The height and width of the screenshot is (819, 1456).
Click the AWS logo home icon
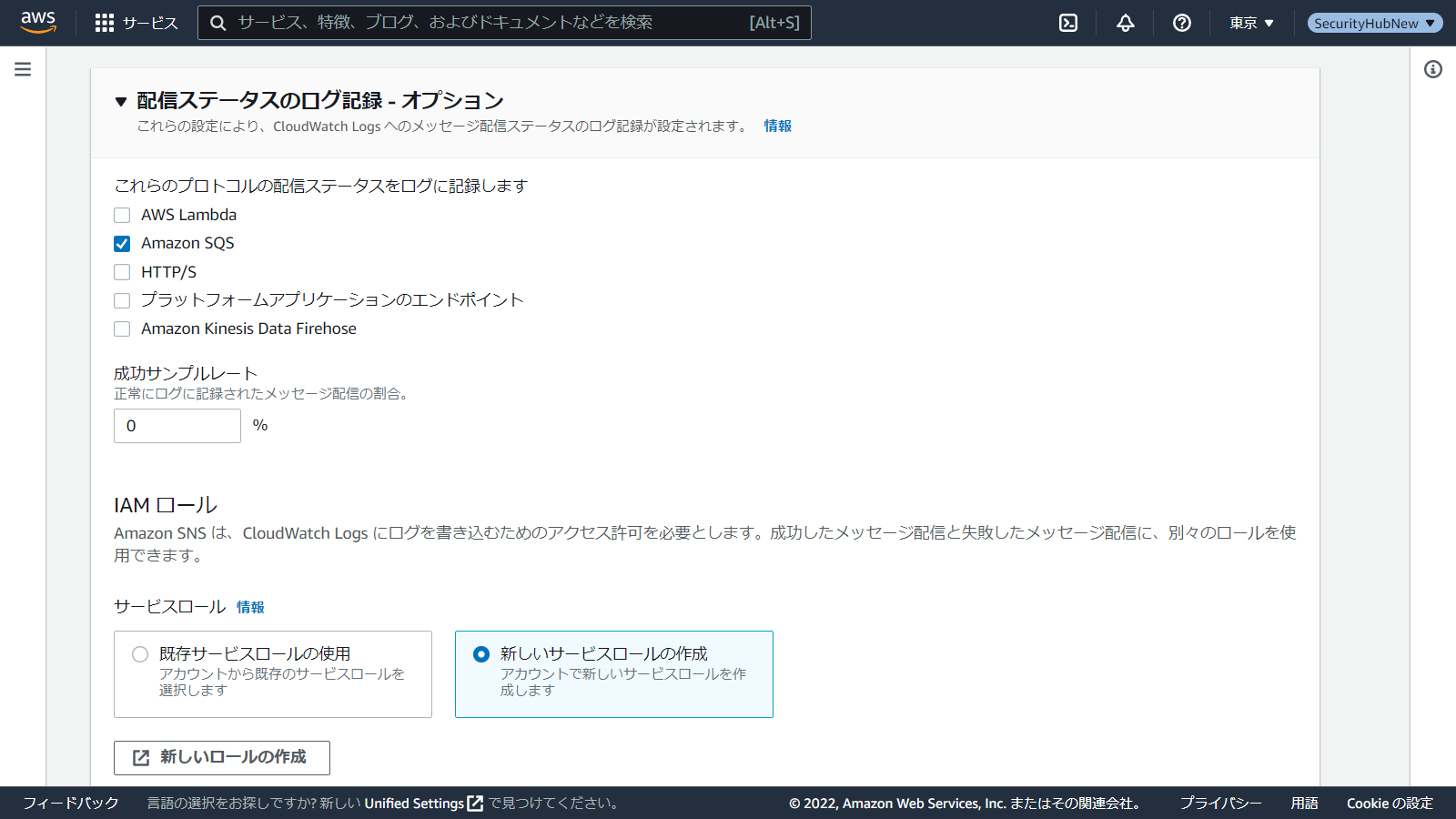coord(38,22)
